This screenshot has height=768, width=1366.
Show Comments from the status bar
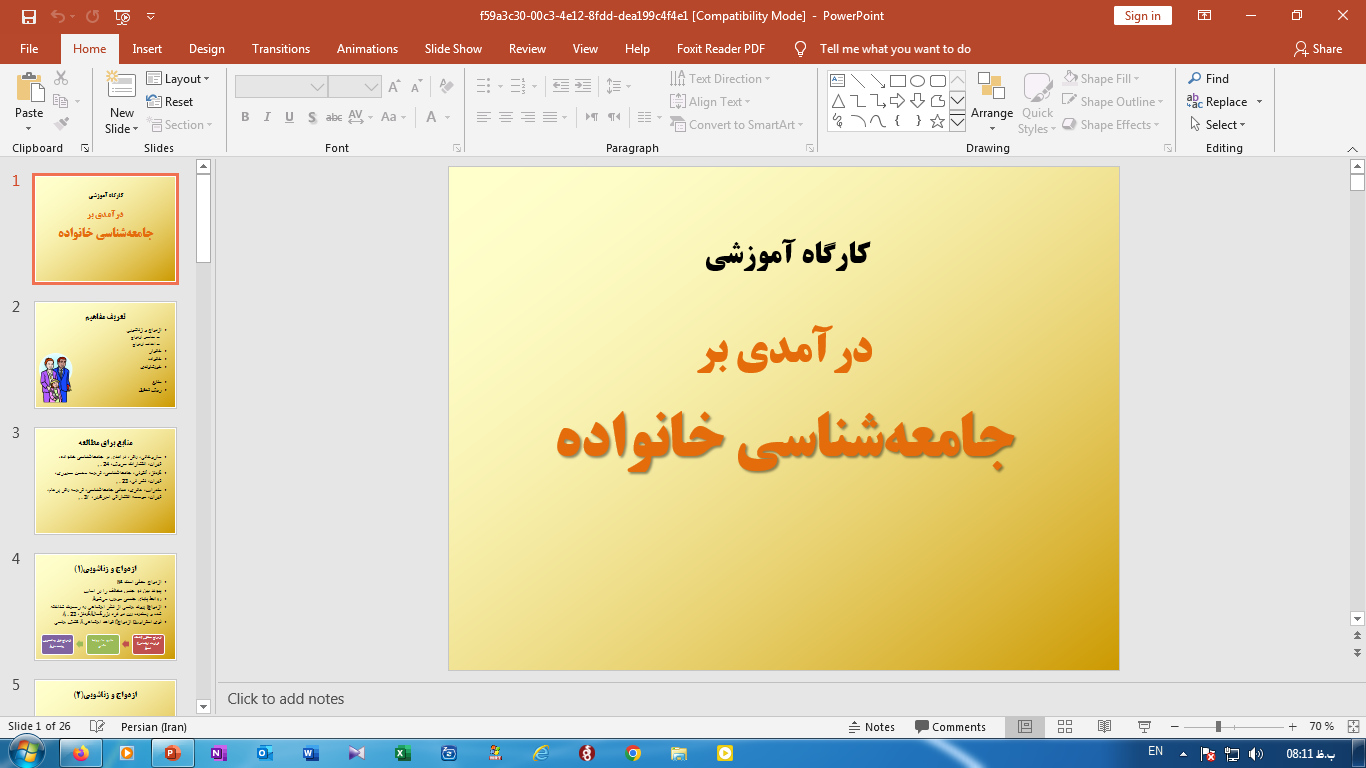tap(951, 727)
